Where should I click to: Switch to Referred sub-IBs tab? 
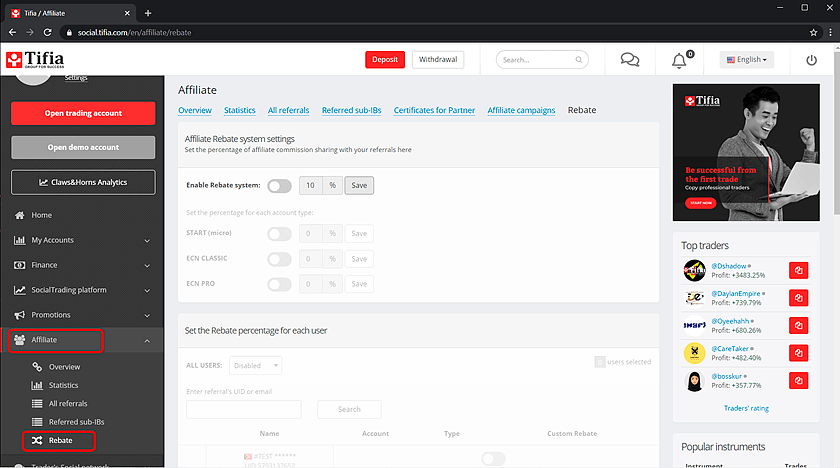click(351, 110)
